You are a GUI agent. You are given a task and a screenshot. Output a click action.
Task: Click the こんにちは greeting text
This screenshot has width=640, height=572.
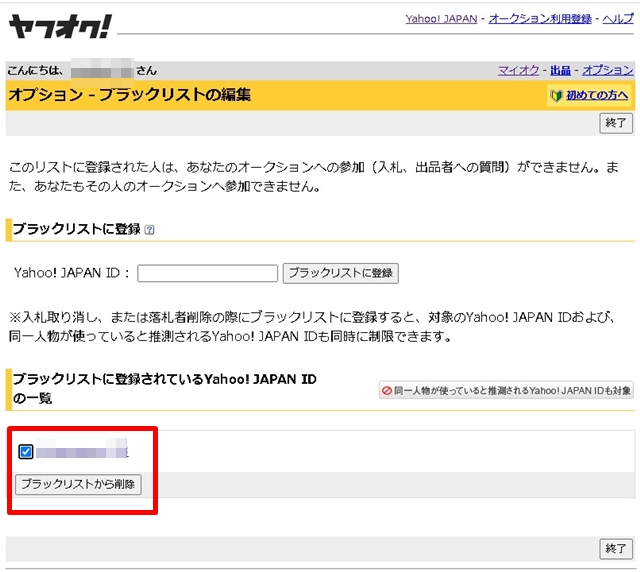pyautogui.click(x=35, y=71)
